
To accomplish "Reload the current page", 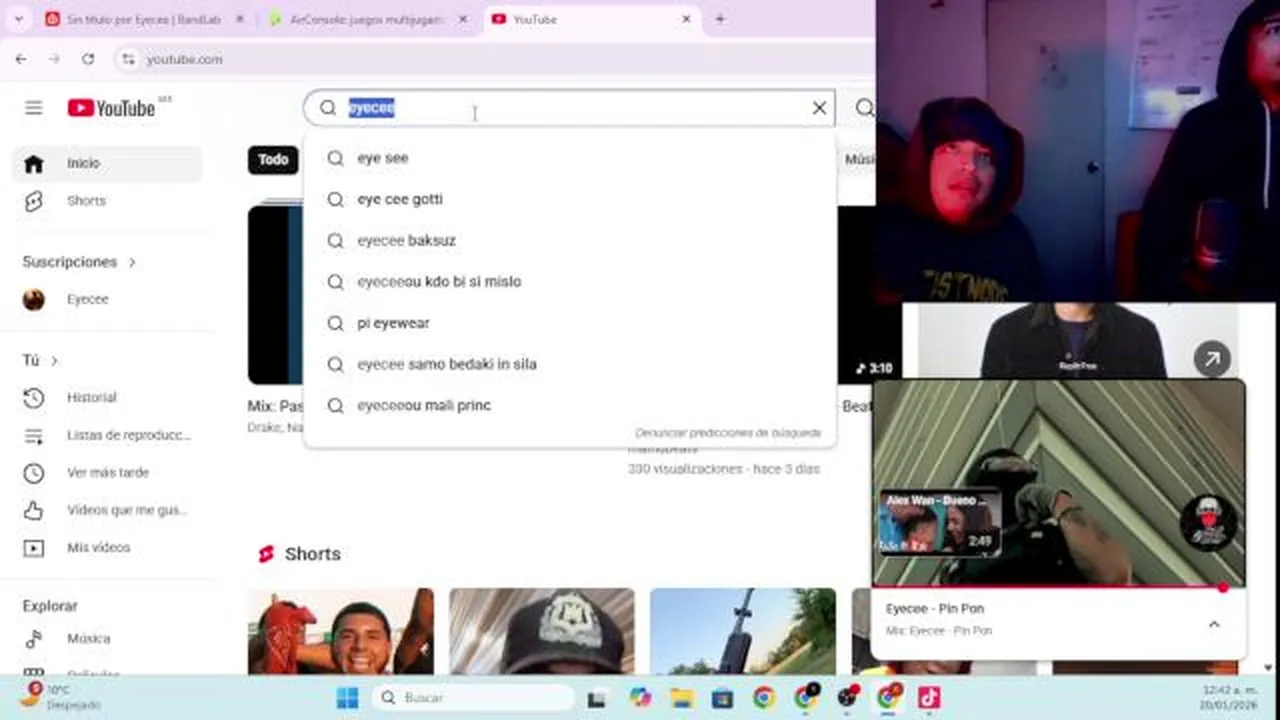I will [x=88, y=59].
